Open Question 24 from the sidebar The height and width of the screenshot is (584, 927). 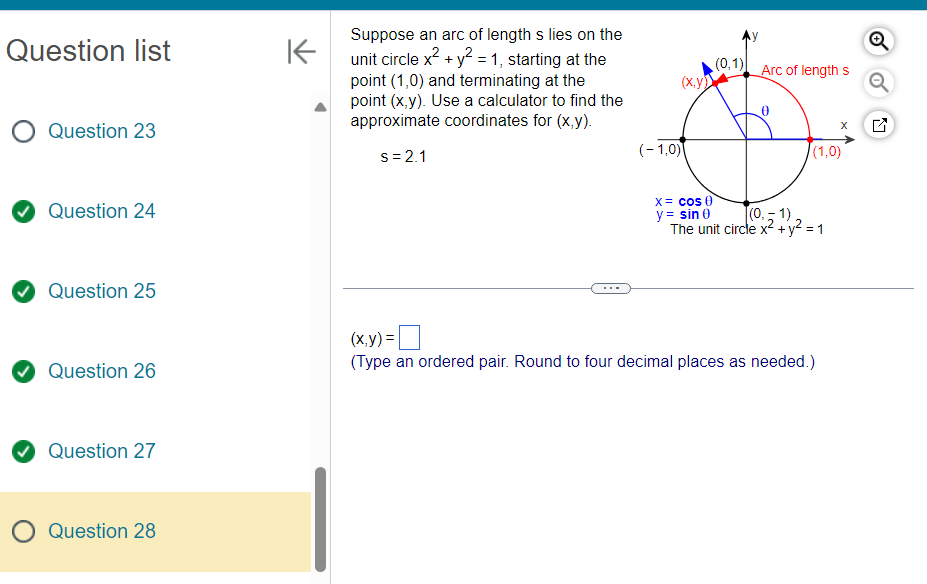click(101, 211)
